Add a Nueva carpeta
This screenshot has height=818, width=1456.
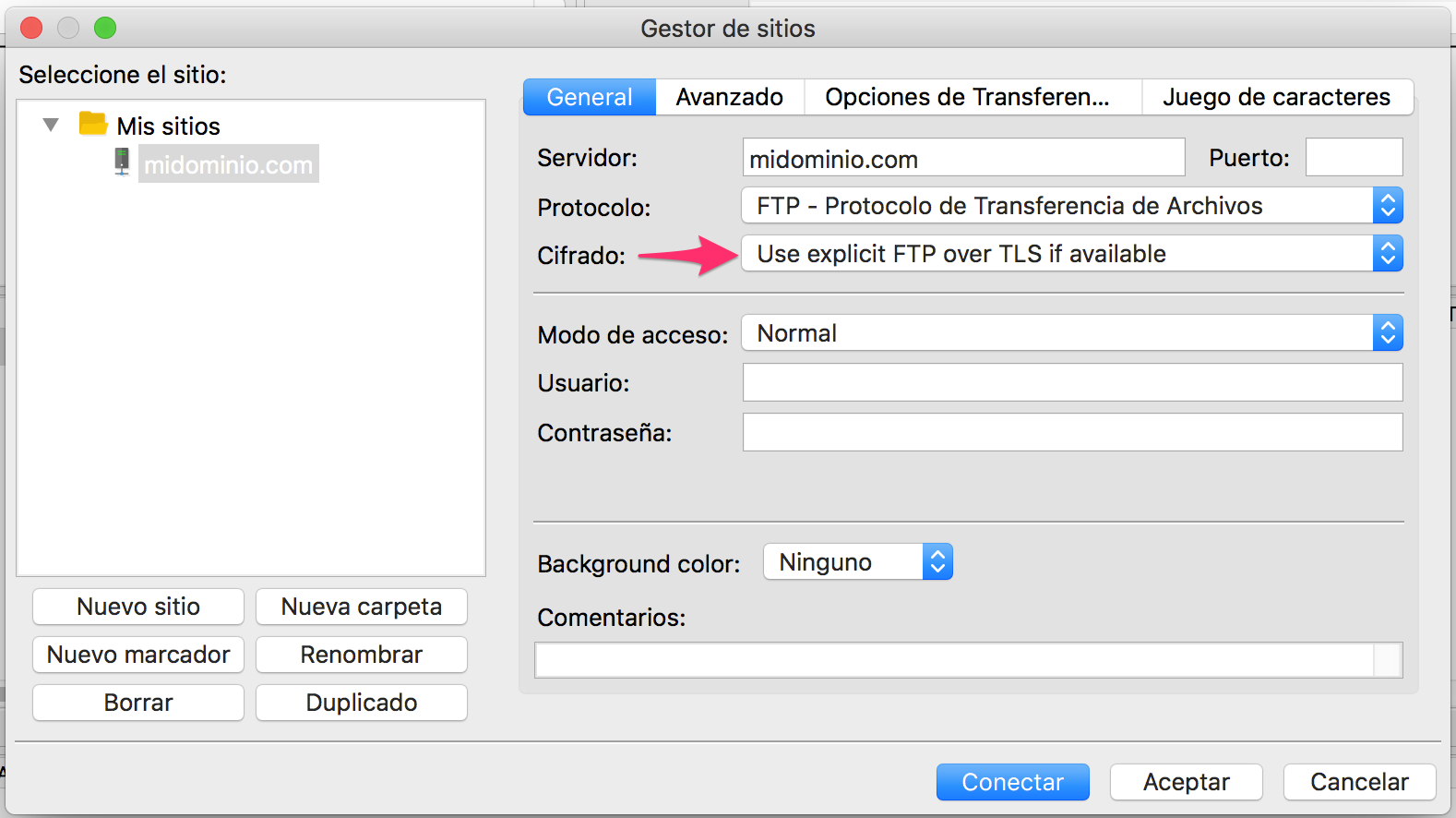(361, 607)
